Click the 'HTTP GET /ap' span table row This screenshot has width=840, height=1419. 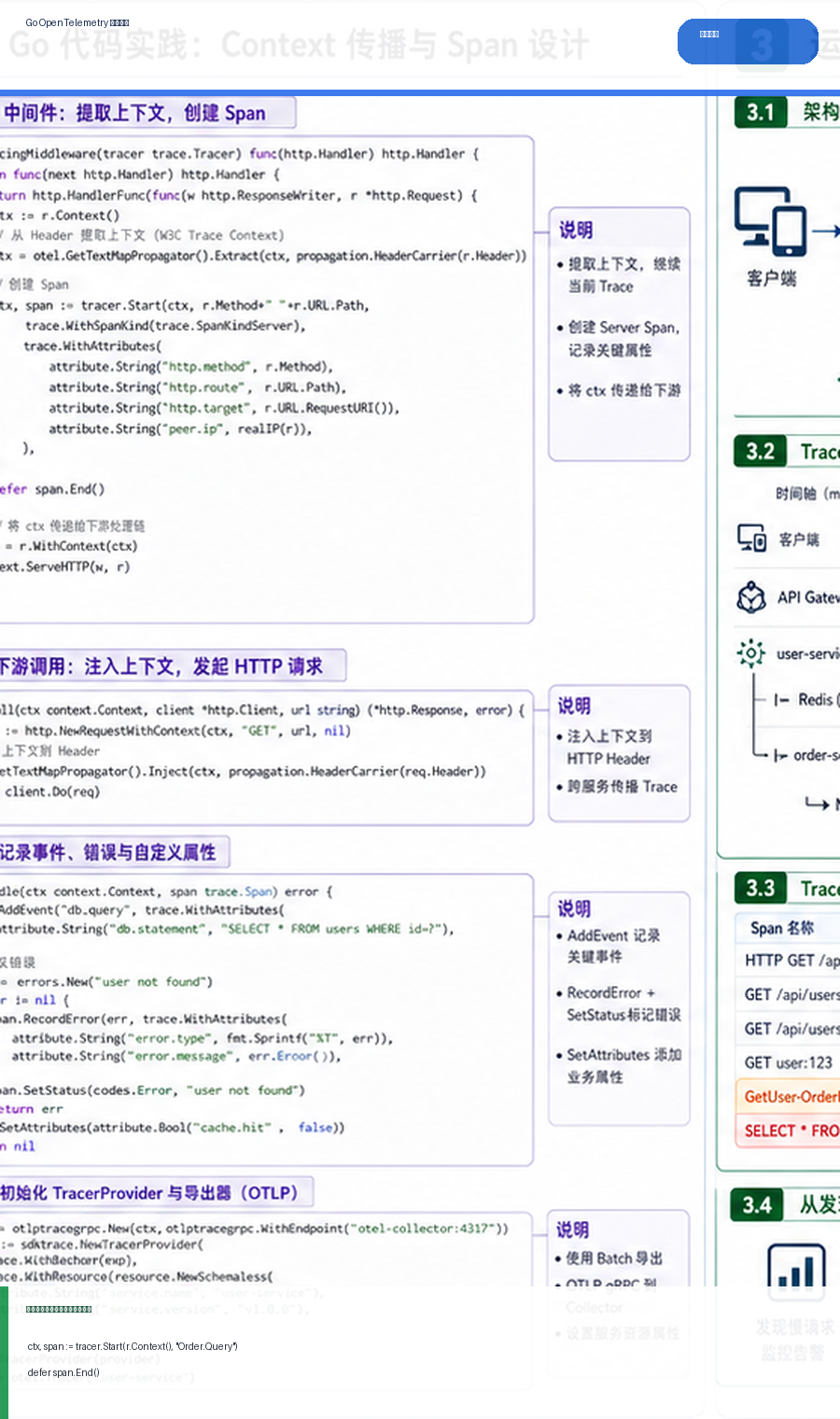tap(789, 961)
